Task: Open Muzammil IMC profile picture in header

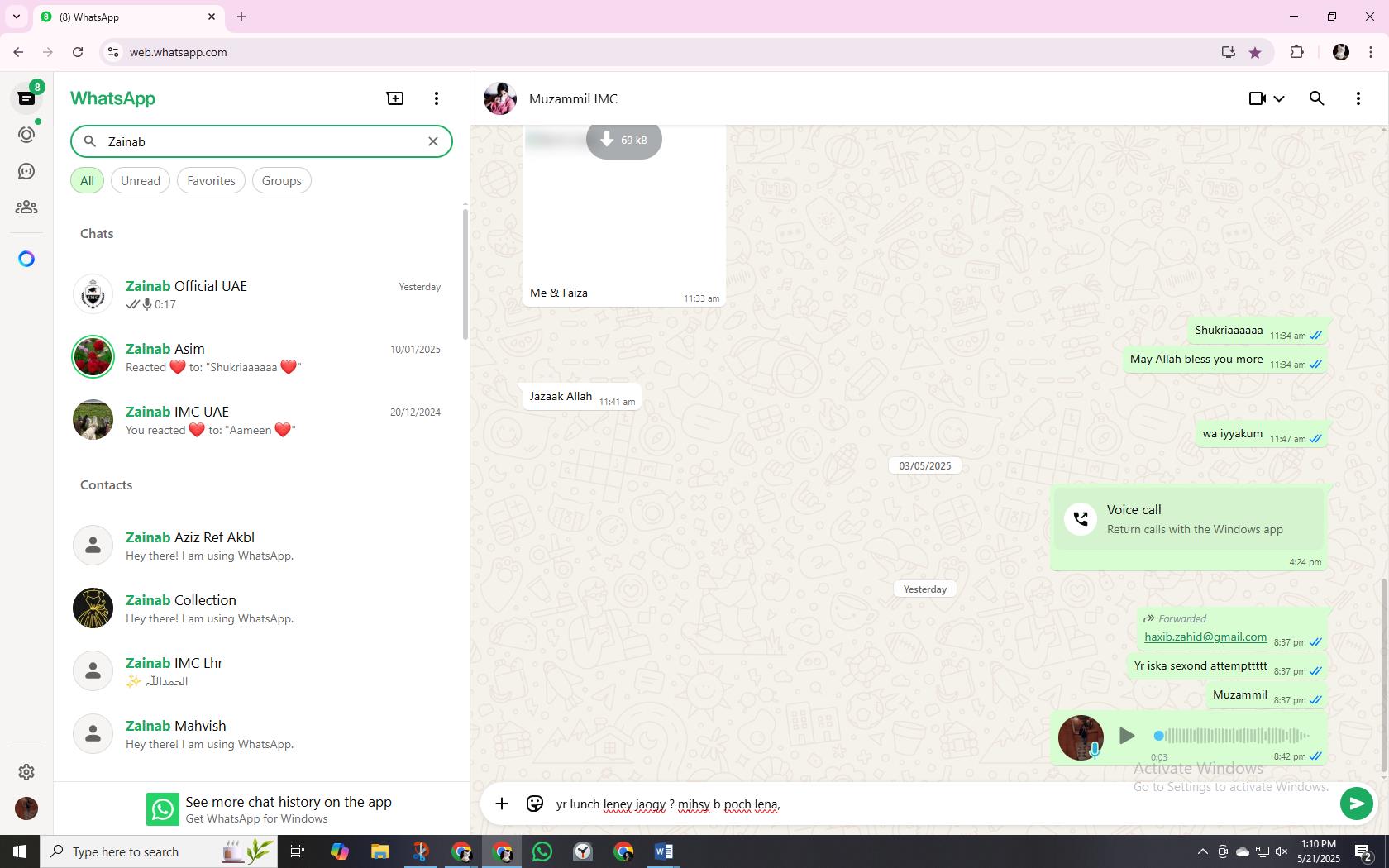Action: pyautogui.click(x=500, y=98)
